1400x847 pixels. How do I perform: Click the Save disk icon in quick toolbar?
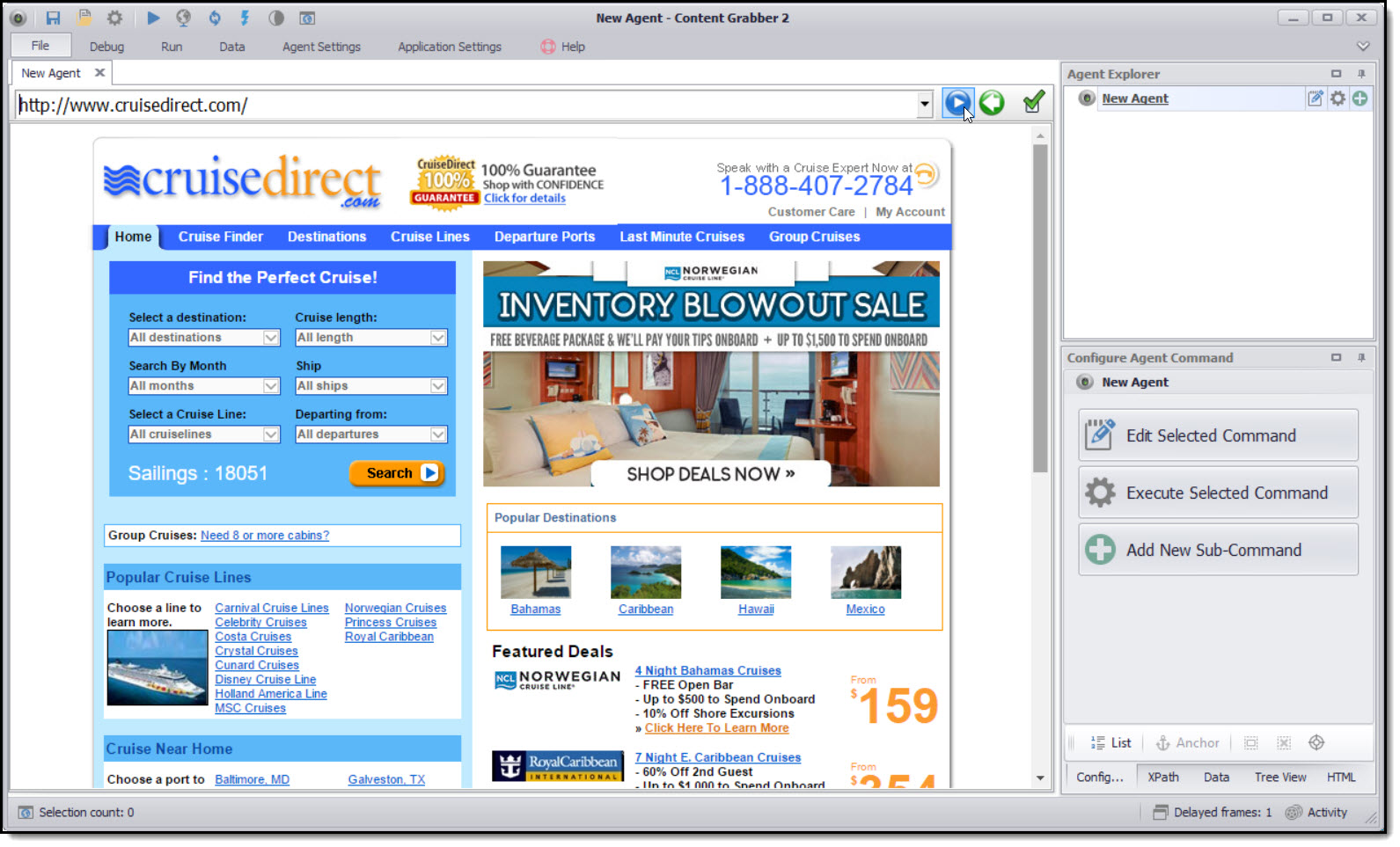point(53,18)
